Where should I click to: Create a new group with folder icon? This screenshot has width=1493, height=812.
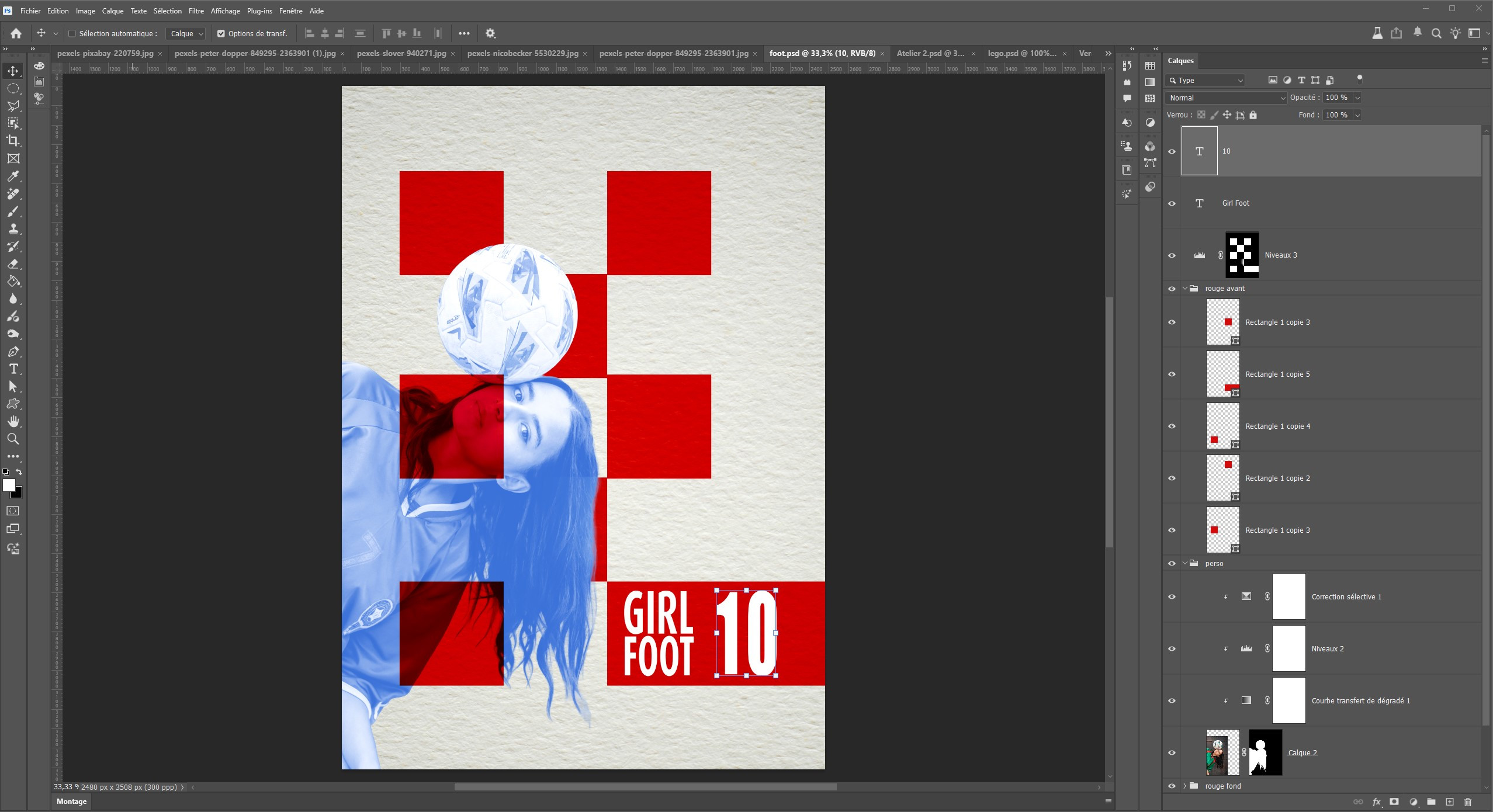pos(1431,802)
